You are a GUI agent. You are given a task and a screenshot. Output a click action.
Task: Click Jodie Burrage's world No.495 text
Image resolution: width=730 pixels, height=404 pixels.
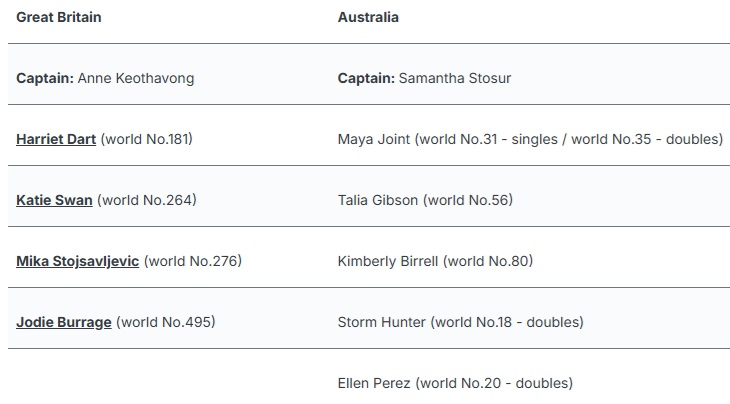(x=165, y=322)
